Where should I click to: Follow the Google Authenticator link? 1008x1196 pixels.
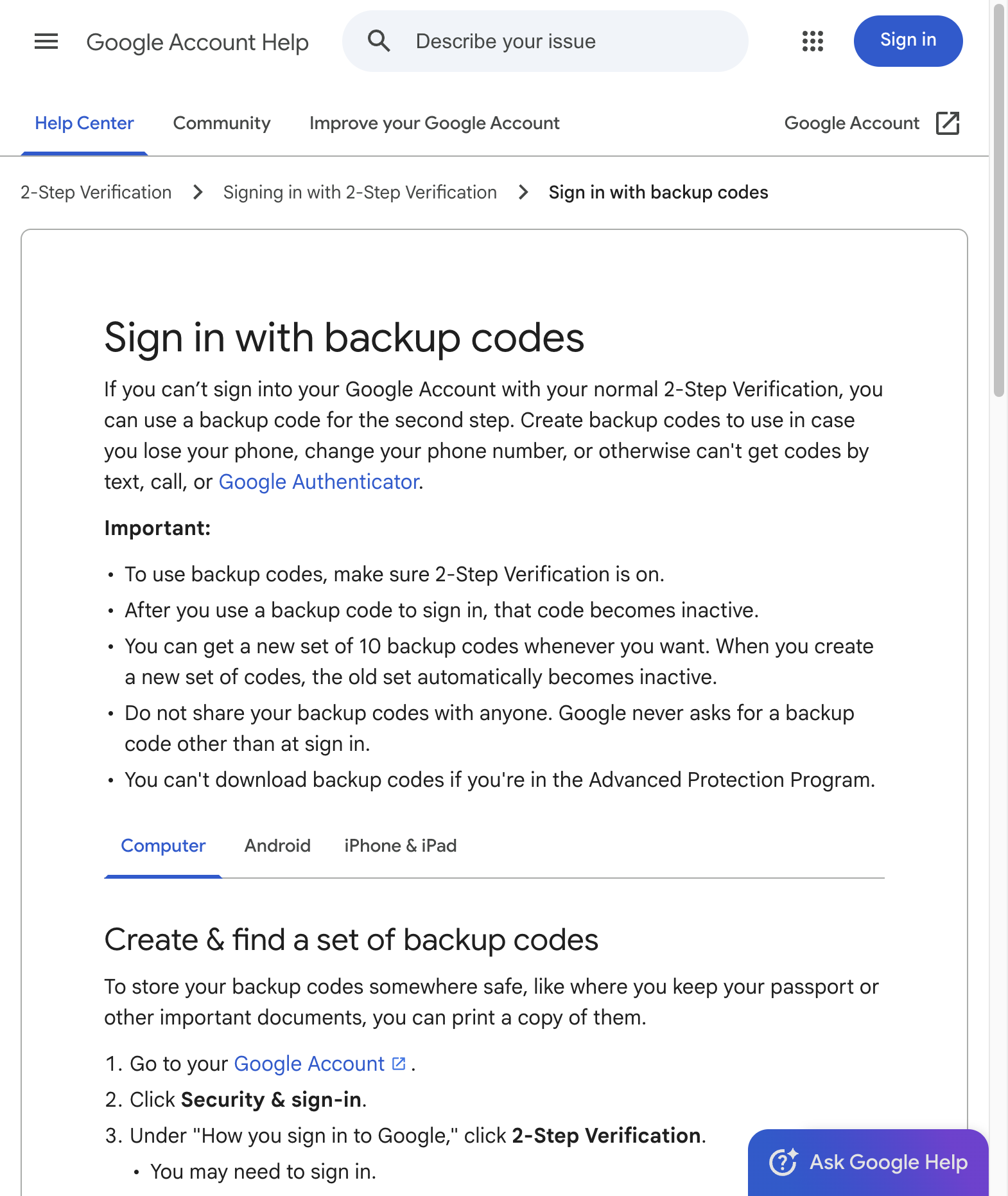coord(319,482)
